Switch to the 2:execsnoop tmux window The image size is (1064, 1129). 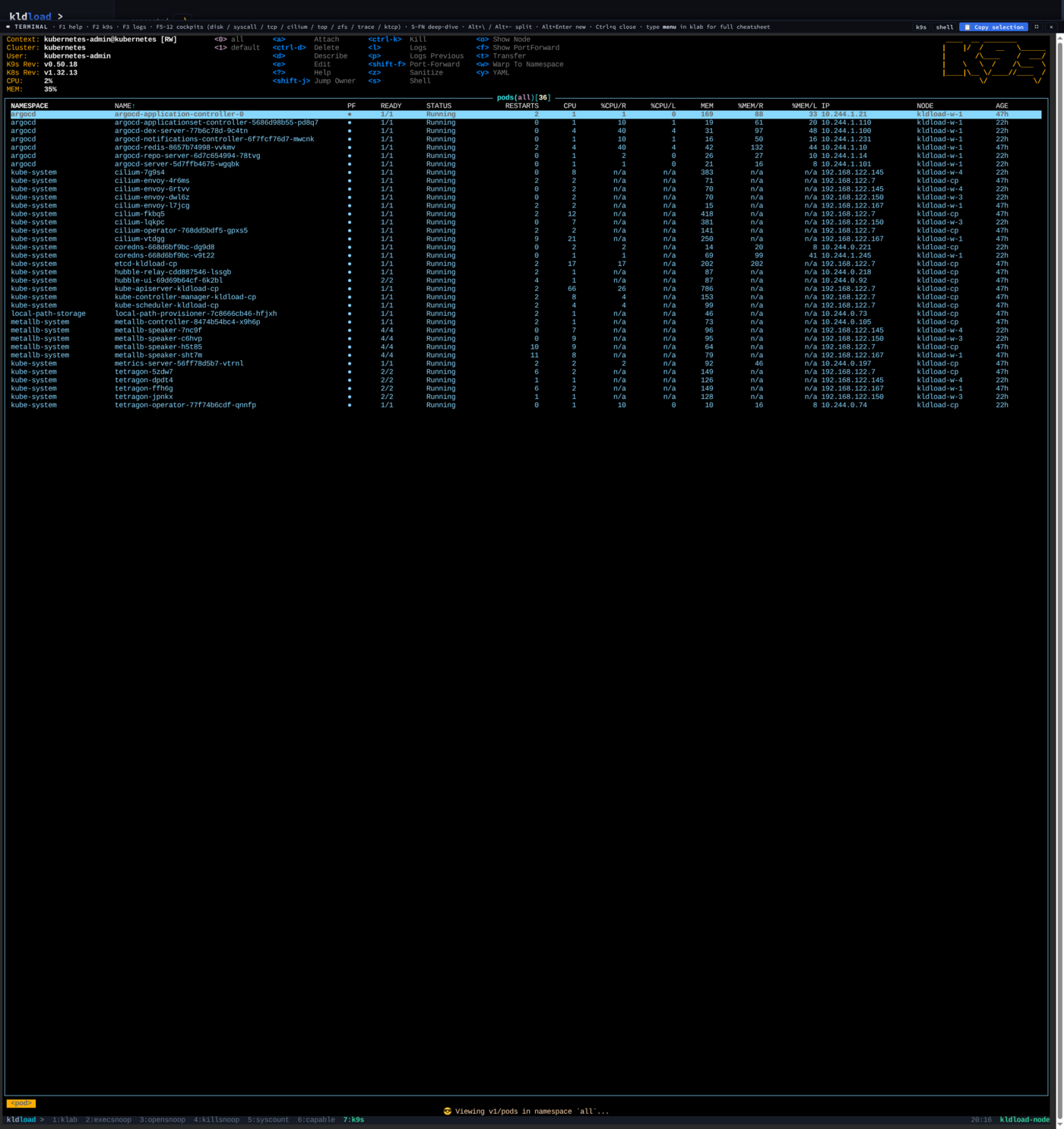(109, 1120)
